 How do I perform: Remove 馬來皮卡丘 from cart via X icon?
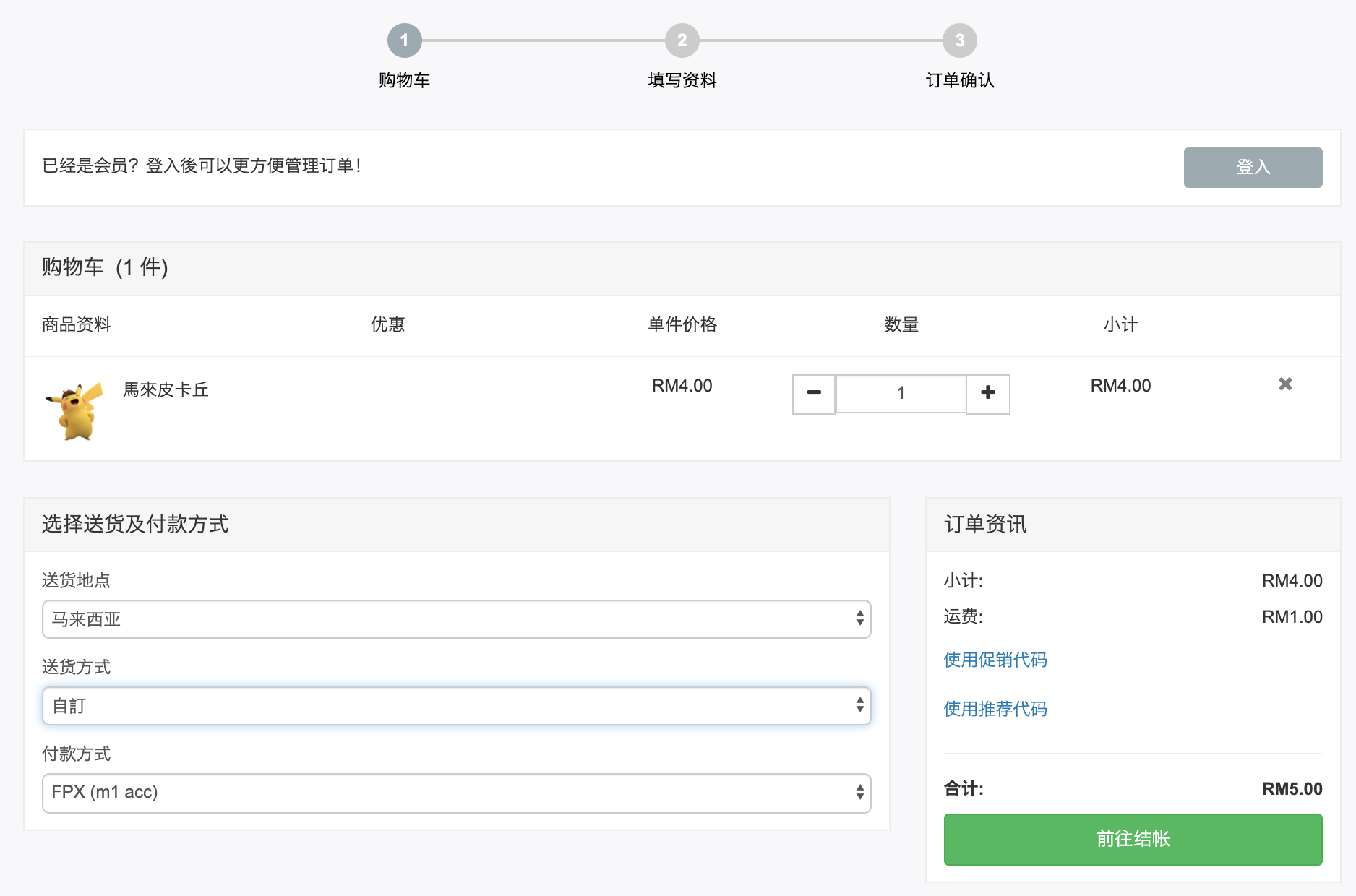click(1285, 384)
